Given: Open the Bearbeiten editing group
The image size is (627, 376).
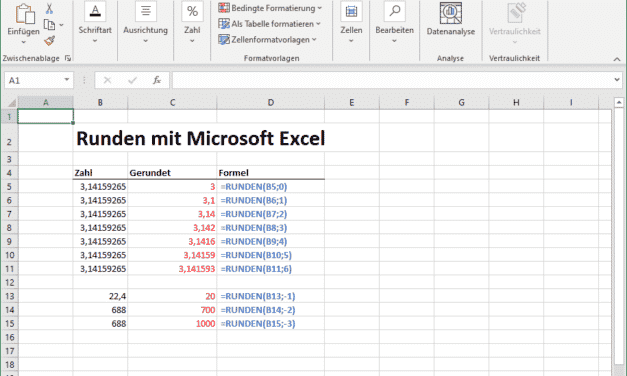Looking at the screenshot, I should click(394, 23).
